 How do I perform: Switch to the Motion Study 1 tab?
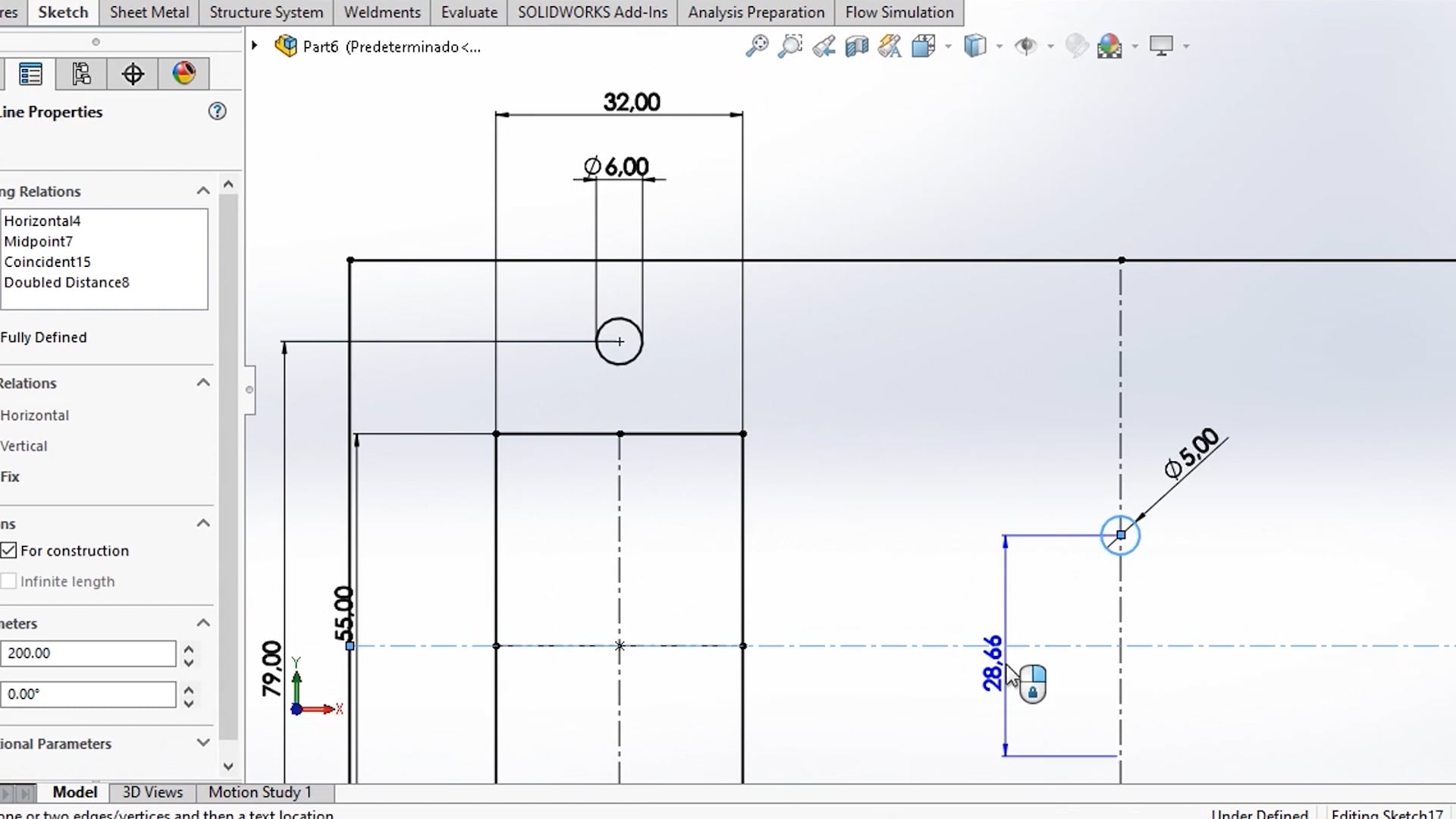coord(259,792)
